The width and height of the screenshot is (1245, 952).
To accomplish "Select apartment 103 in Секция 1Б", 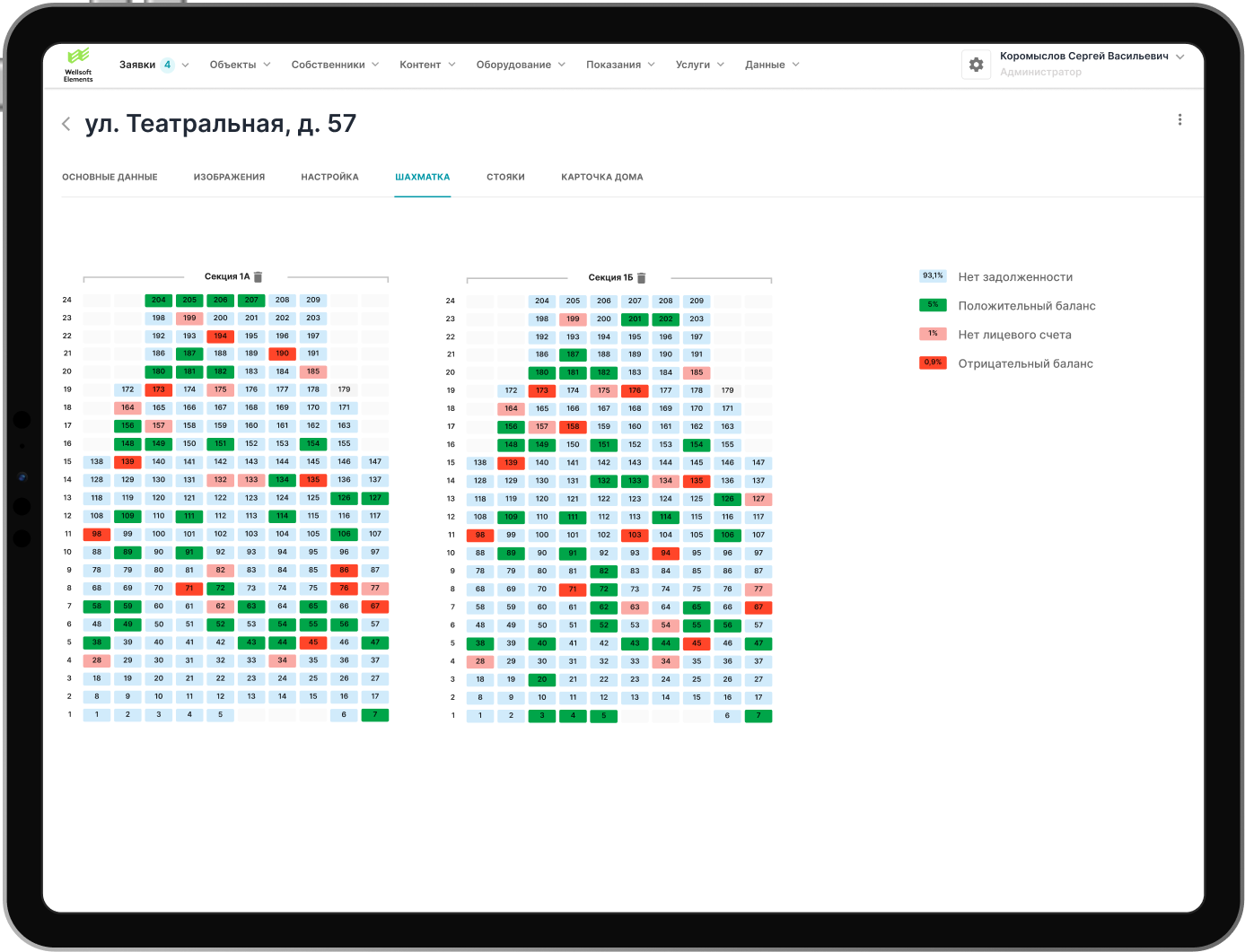I will coord(635,536).
